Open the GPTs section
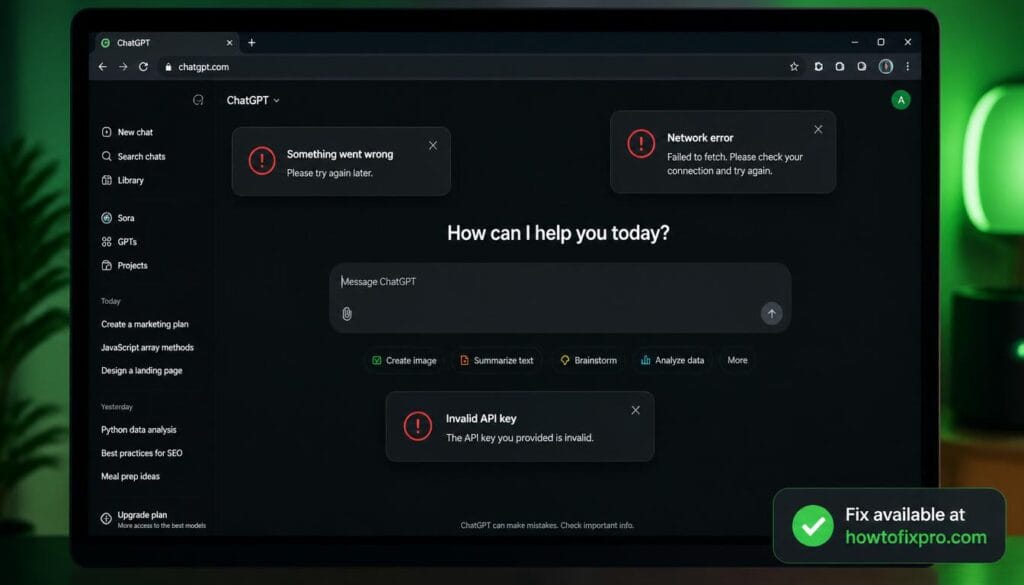Image resolution: width=1024 pixels, height=585 pixels. pyautogui.click(x=120, y=242)
